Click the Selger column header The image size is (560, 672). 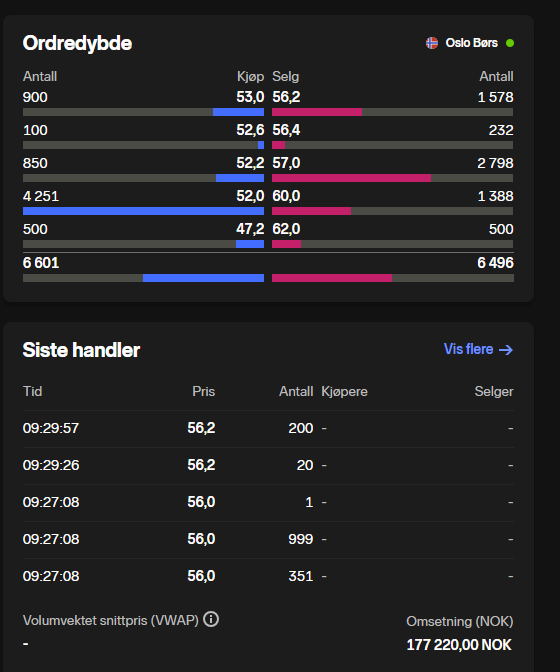click(x=494, y=391)
